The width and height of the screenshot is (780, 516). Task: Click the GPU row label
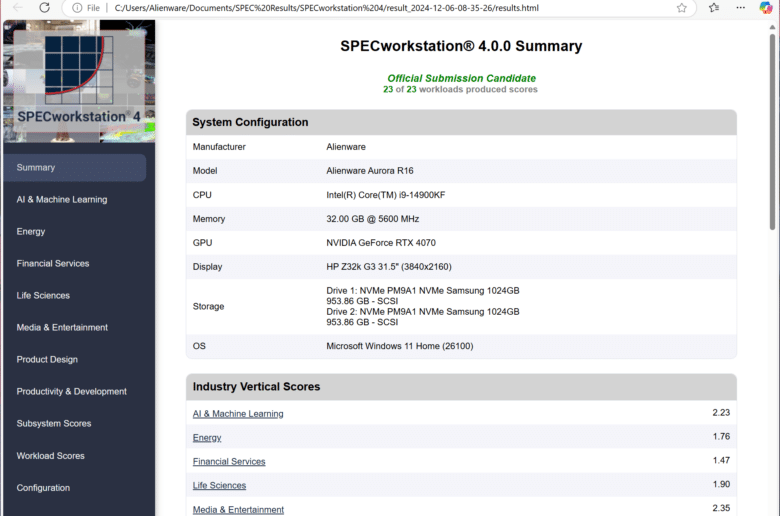202,243
